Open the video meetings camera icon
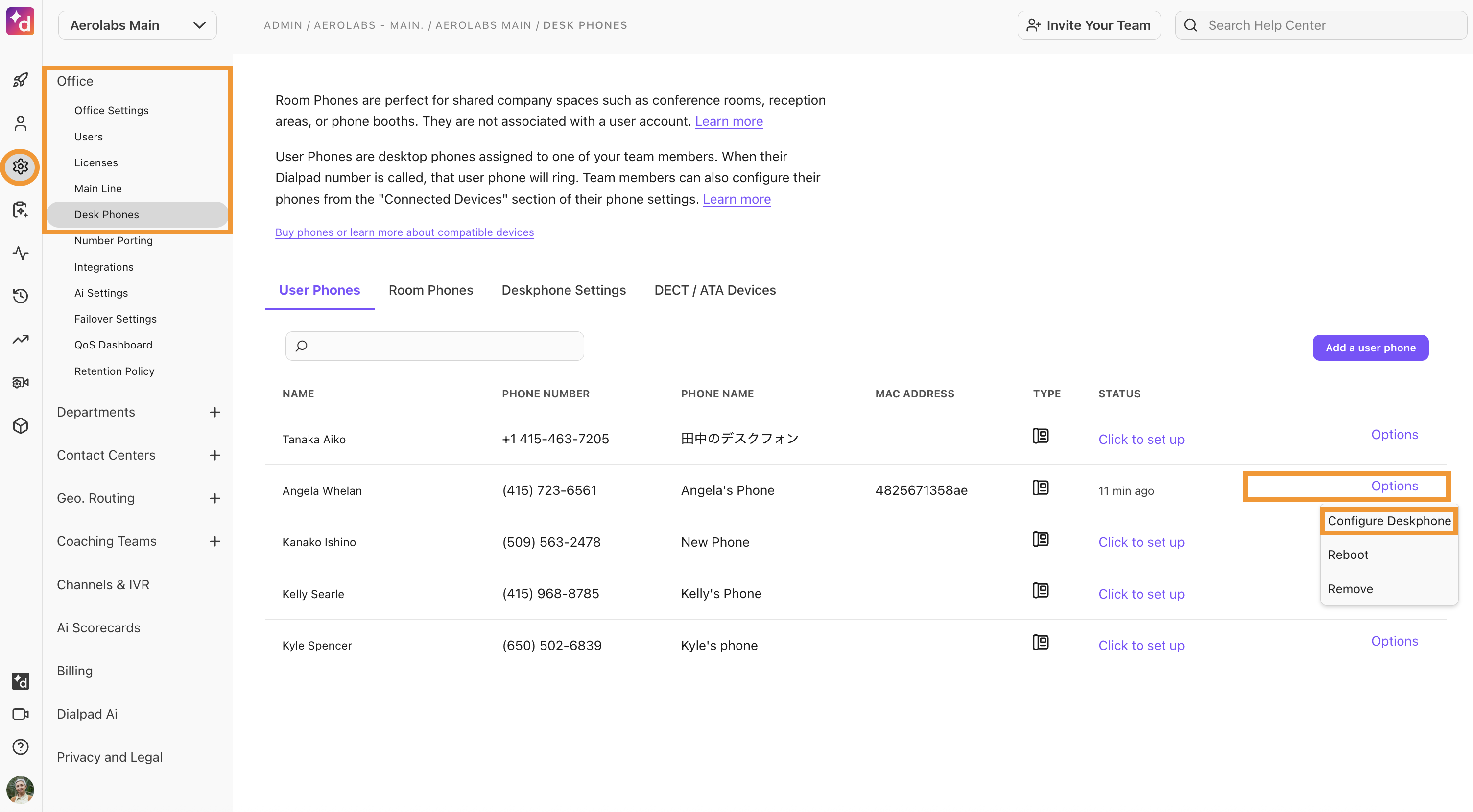 point(21,714)
